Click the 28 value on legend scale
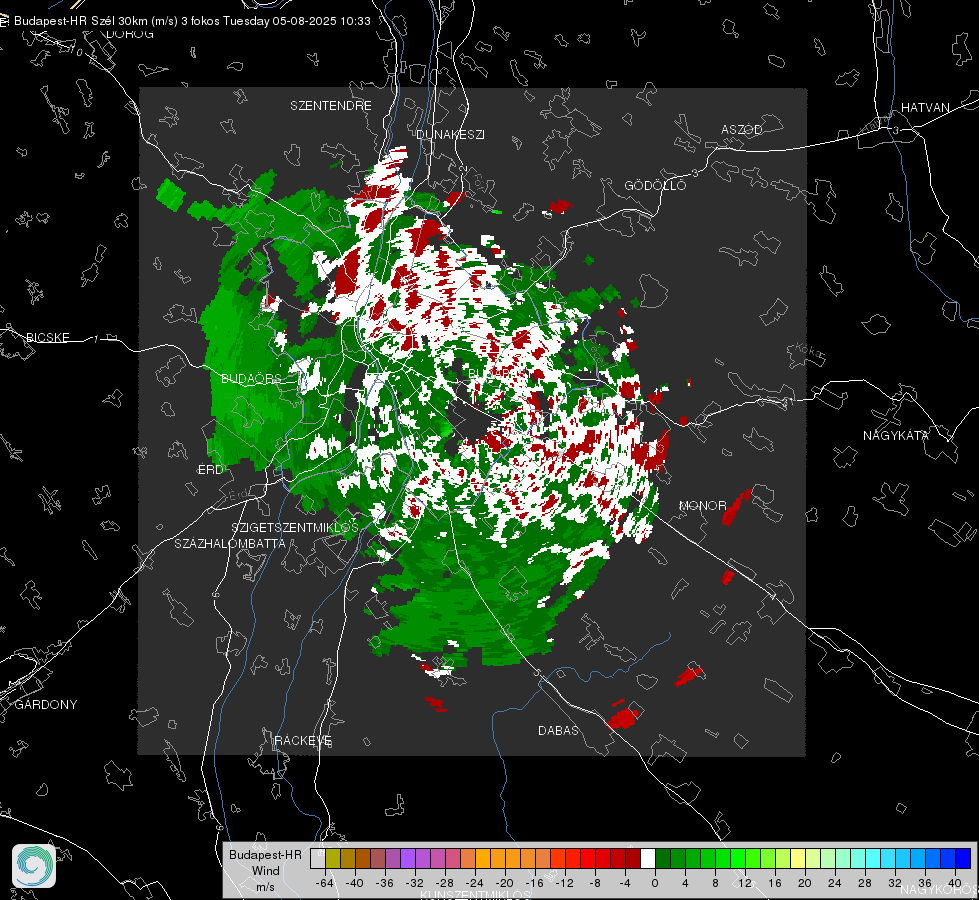This screenshot has width=979, height=900. [864, 883]
